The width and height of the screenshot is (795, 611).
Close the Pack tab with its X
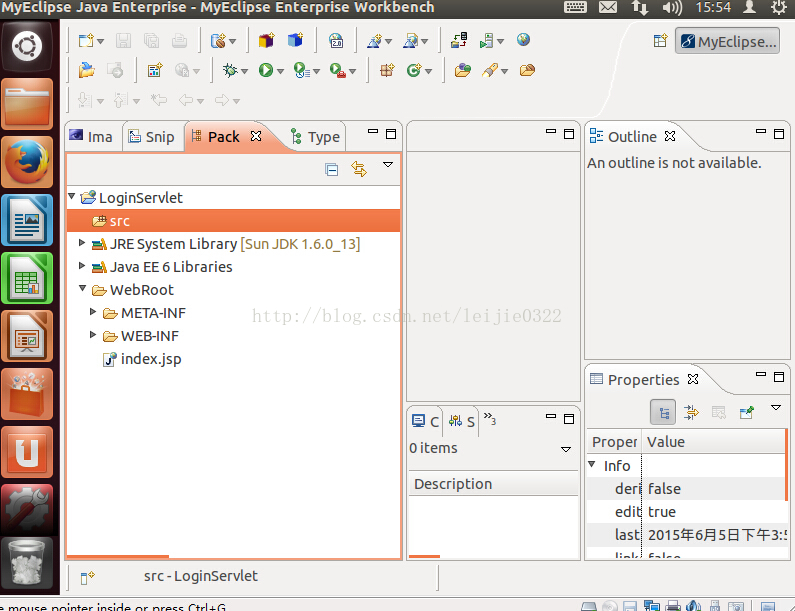click(x=256, y=136)
